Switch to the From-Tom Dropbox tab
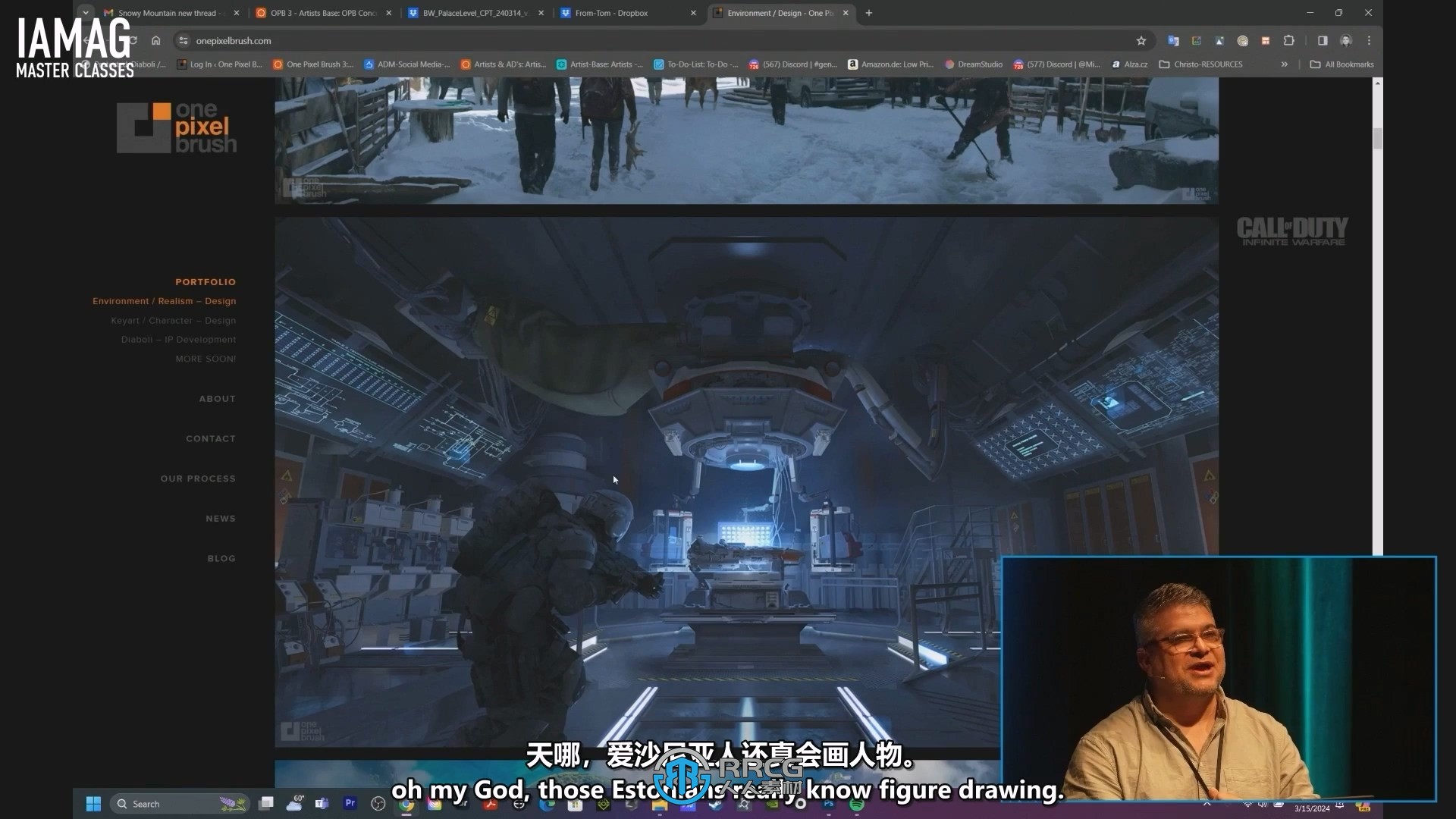 pyautogui.click(x=629, y=13)
